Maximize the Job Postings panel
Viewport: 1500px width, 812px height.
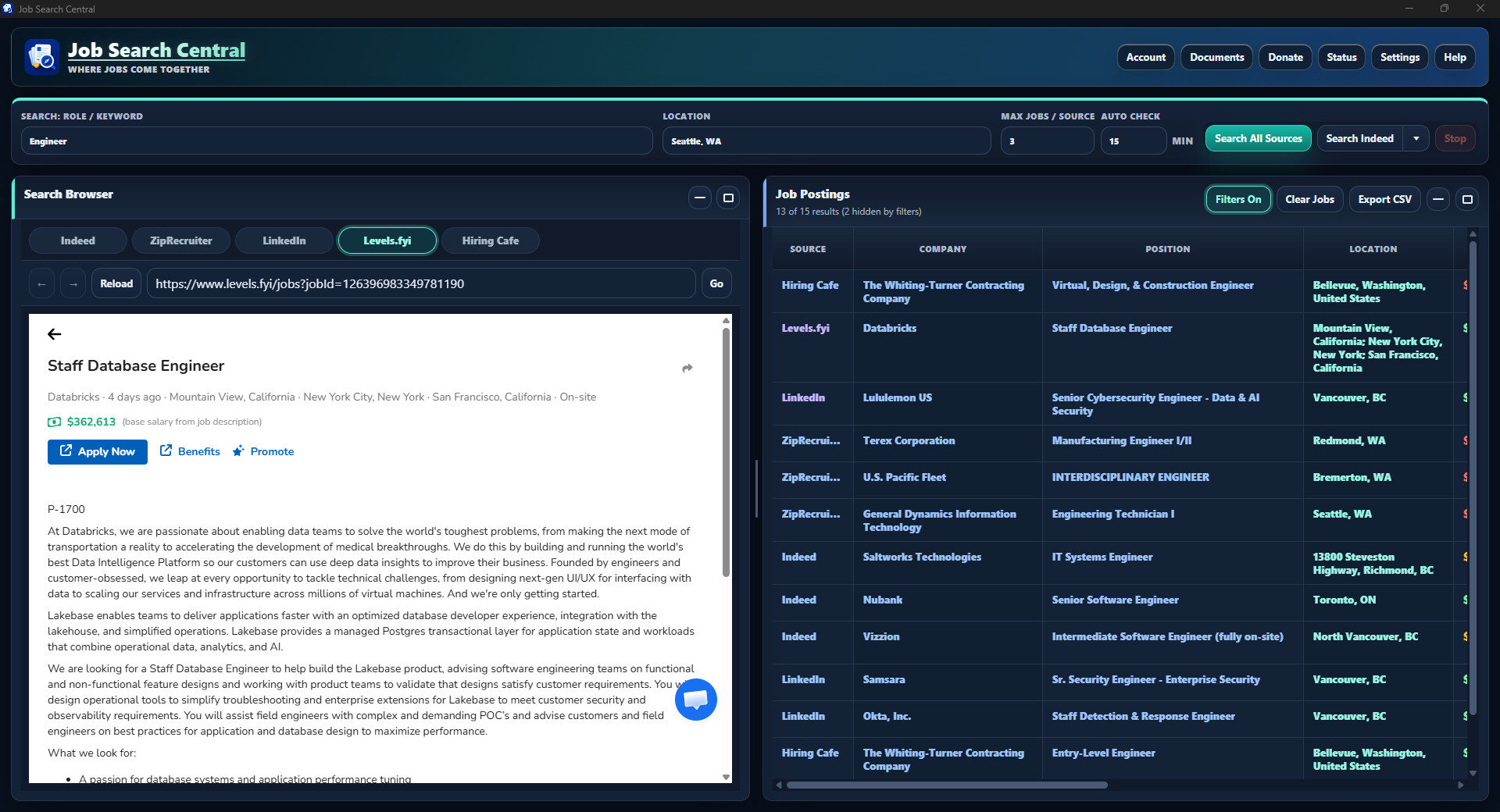[x=1467, y=200]
